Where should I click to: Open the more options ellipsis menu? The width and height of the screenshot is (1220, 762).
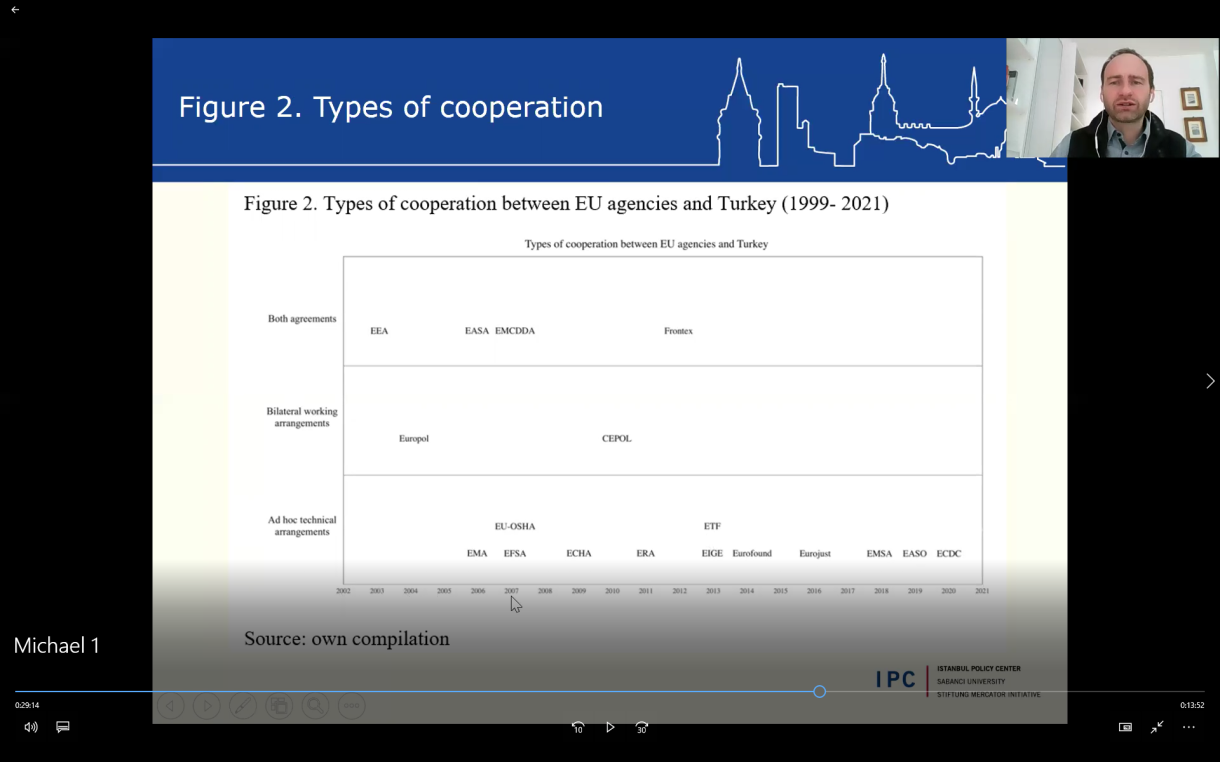pos(1189,727)
